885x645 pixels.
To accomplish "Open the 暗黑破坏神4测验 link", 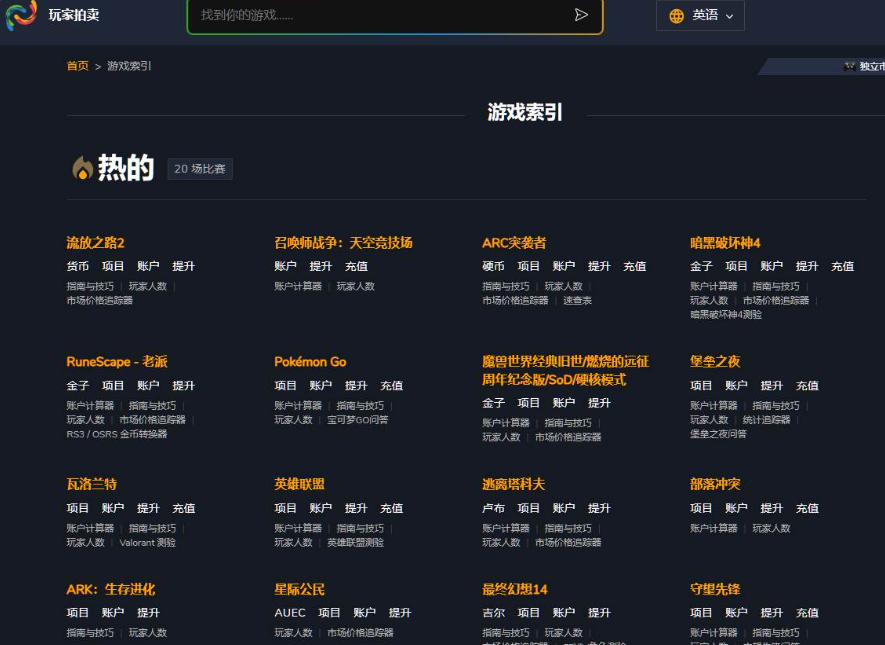I will coord(726,315).
